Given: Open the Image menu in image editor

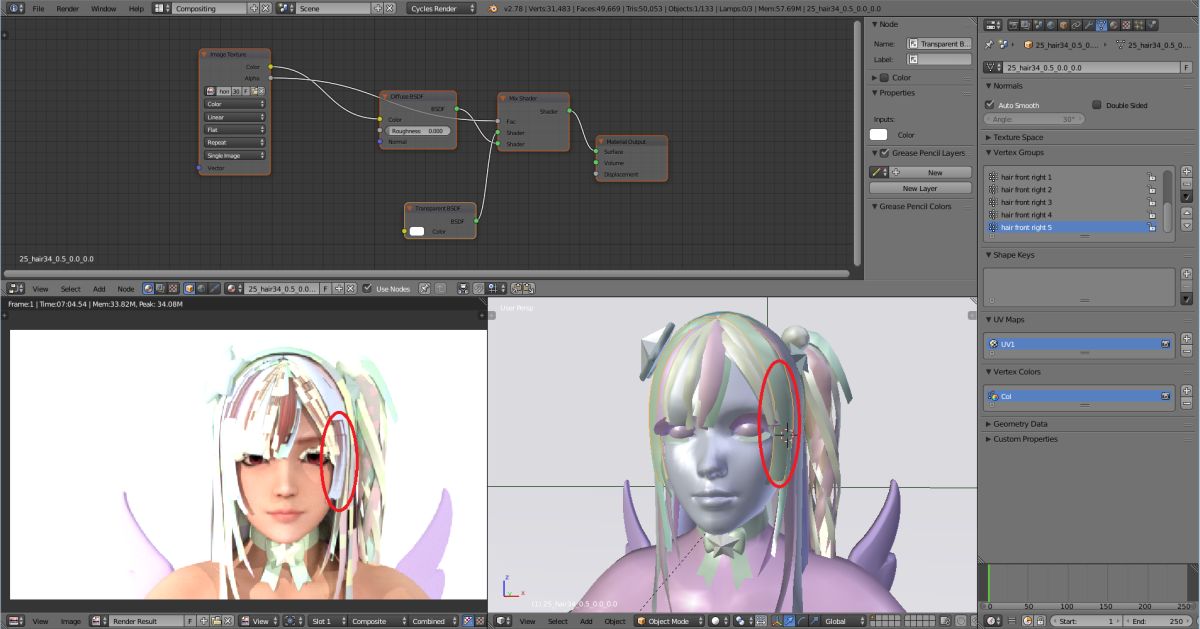Looking at the screenshot, I should [x=71, y=621].
